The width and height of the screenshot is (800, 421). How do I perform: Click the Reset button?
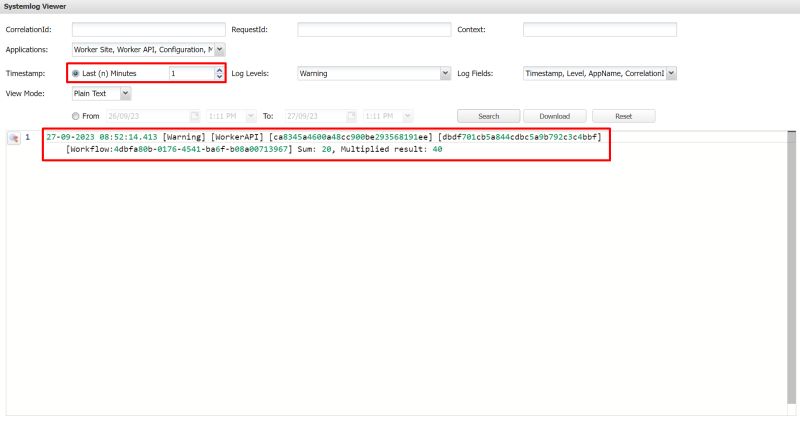623,116
